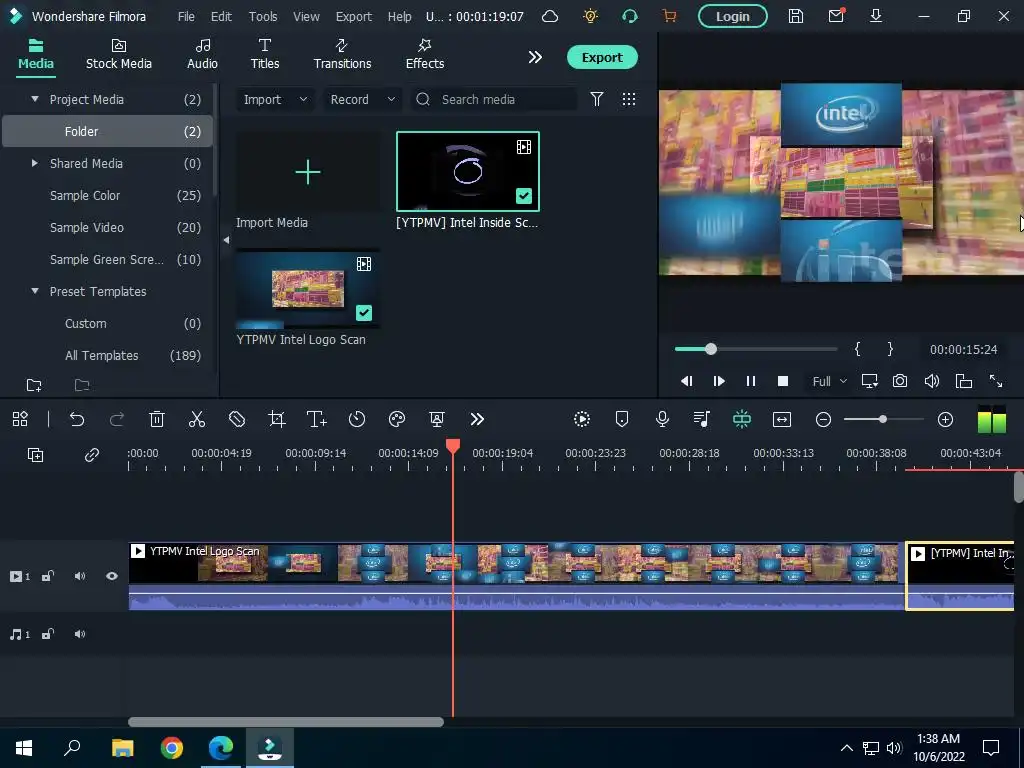Switch to the Transitions tab
Viewport: 1024px width, 768px height.
[x=342, y=55]
